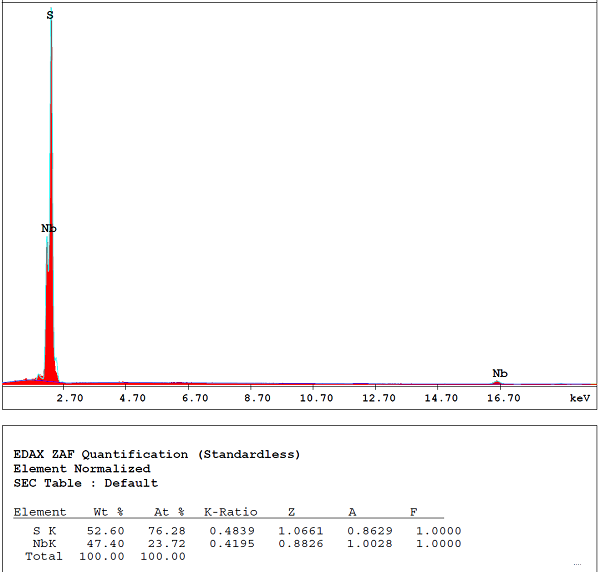Click the Z column header
This screenshot has width=600, height=572.
pos(292,512)
